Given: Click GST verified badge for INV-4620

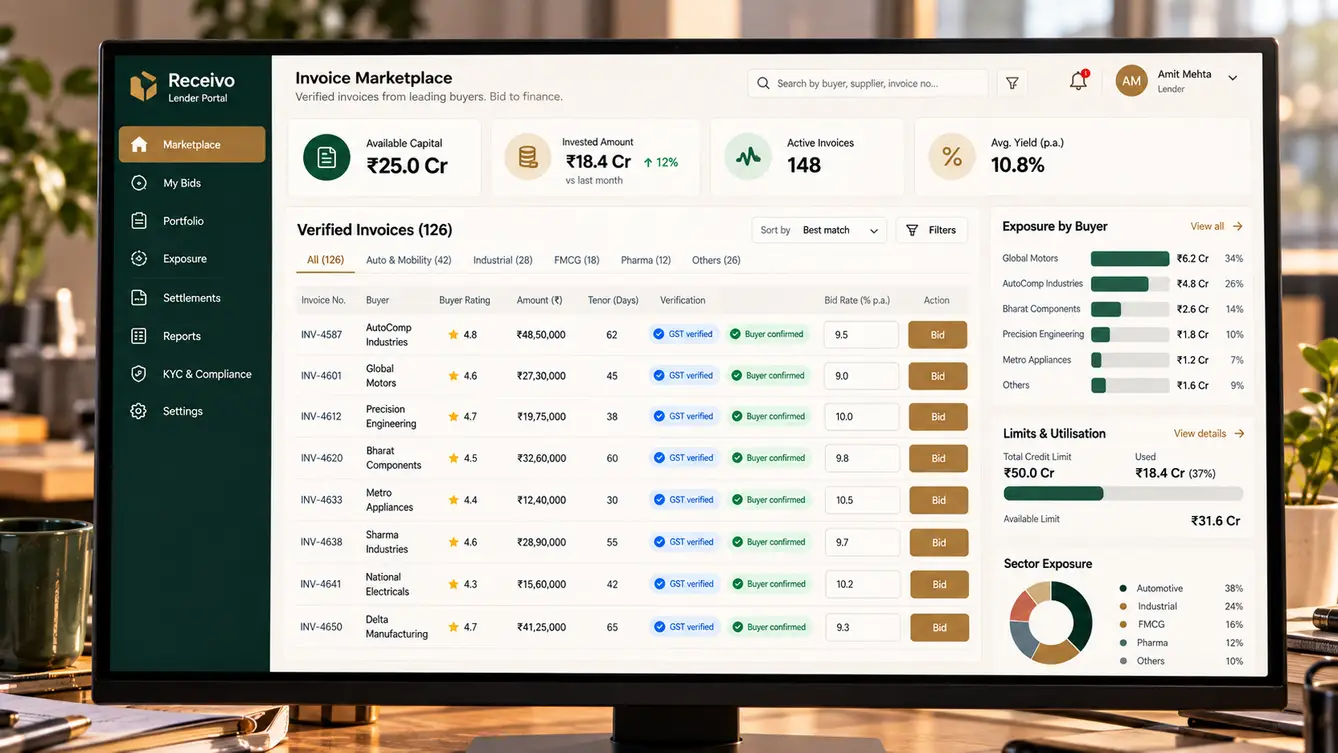Looking at the screenshot, I should (x=683, y=458).
